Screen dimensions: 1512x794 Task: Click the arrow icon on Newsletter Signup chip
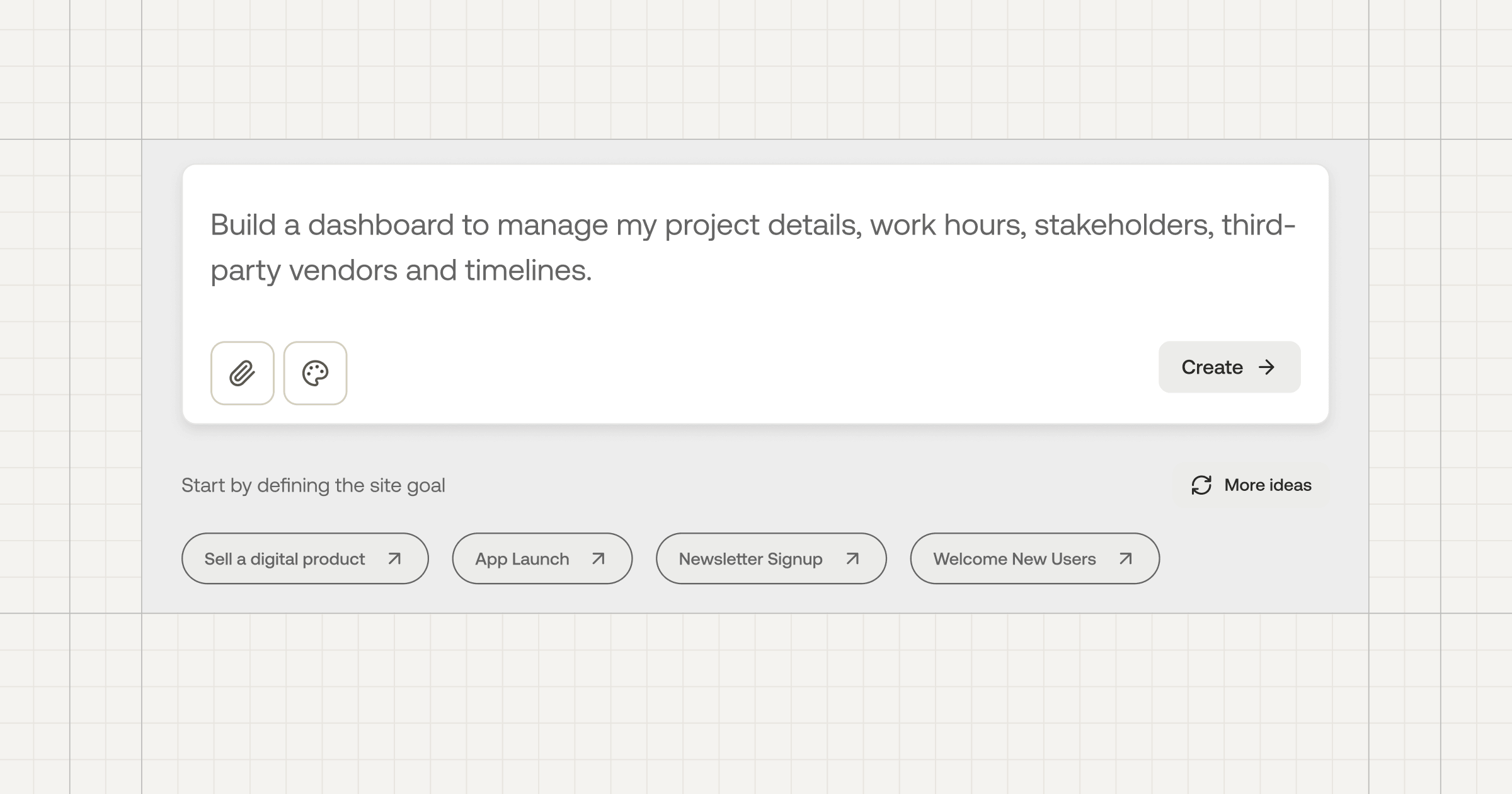pyautogui.click(x=852, y=558)
